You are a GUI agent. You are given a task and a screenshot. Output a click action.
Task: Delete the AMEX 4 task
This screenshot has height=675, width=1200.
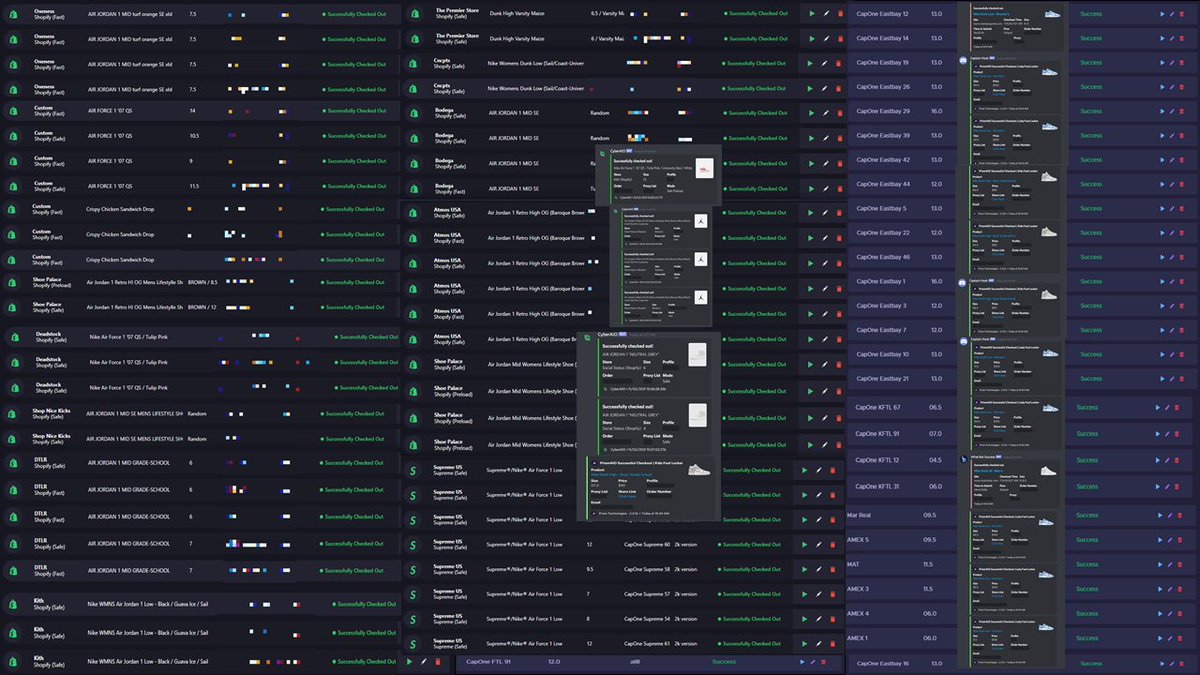(1179, 613)
